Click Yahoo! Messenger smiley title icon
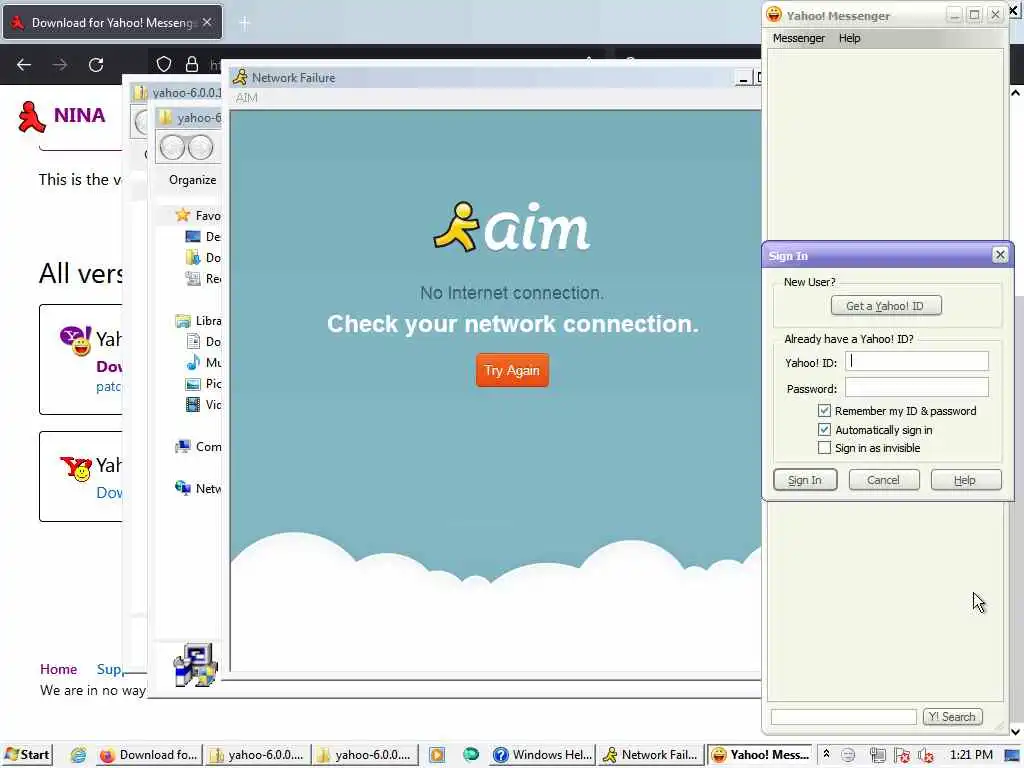 click(774, 14)
